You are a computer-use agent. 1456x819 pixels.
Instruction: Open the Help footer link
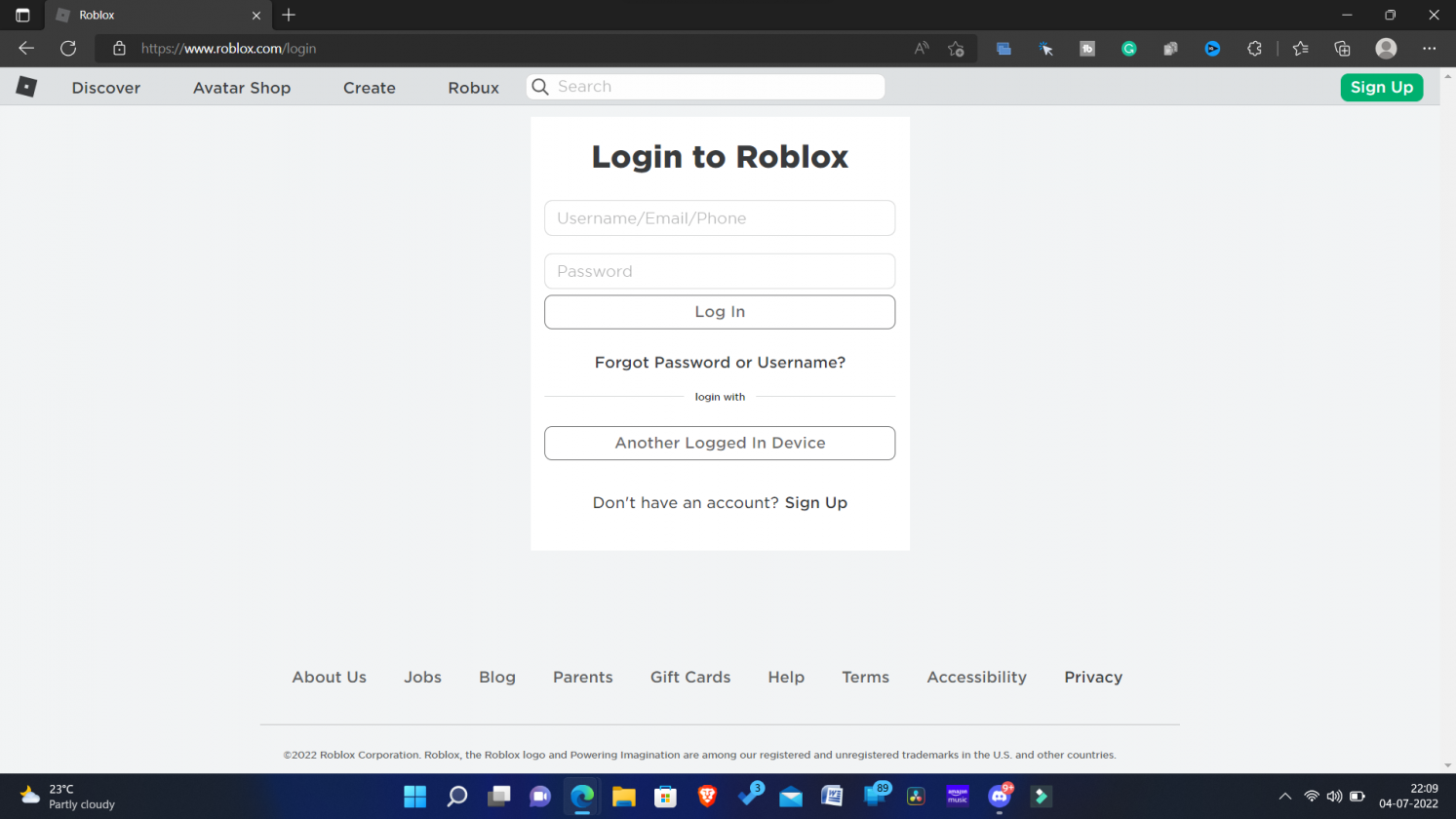[x=786, y=677]
